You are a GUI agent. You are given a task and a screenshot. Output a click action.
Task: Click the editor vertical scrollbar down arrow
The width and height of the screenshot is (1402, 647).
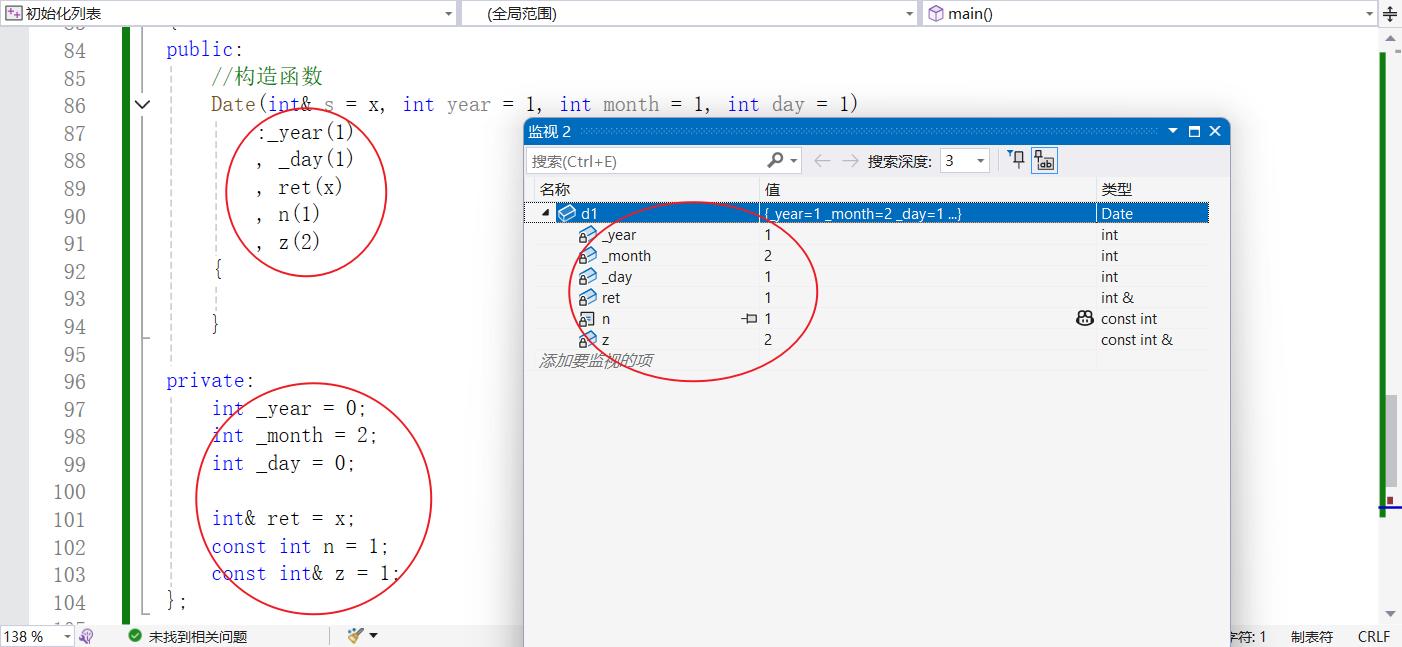pyautogui.click(x=1389, y=613)
